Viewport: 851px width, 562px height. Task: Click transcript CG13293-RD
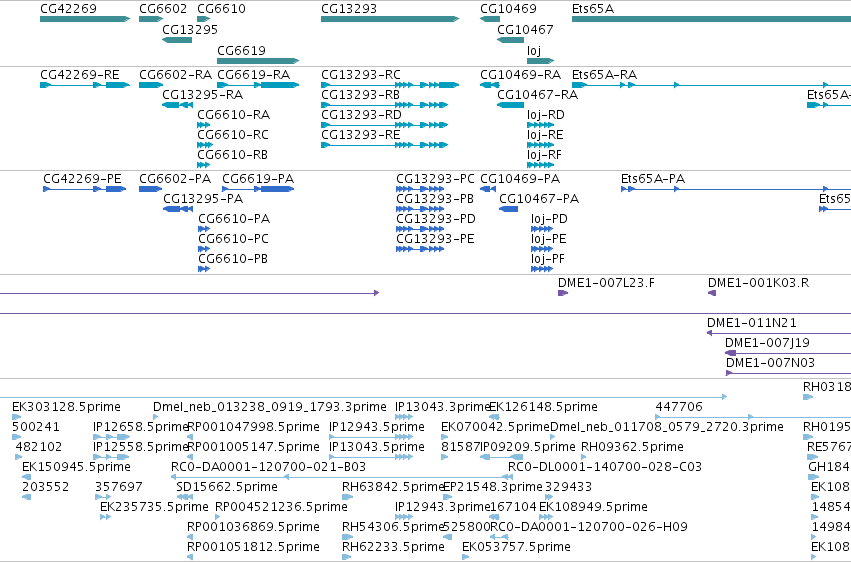[x=361, y=114]
